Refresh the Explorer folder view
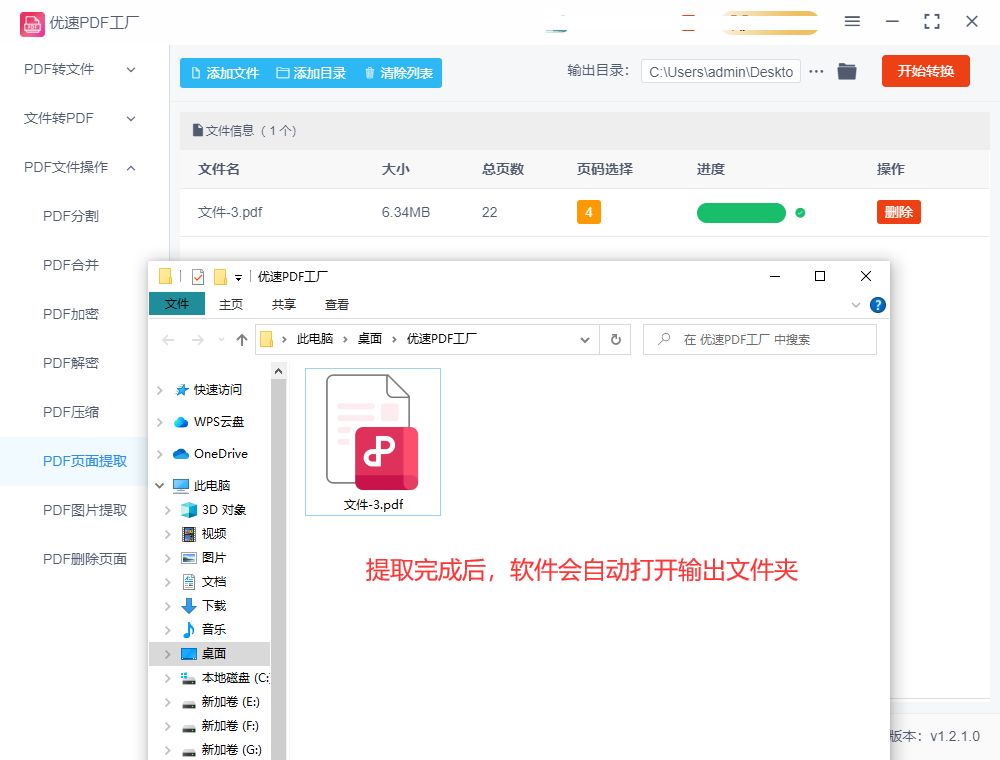 615,340
